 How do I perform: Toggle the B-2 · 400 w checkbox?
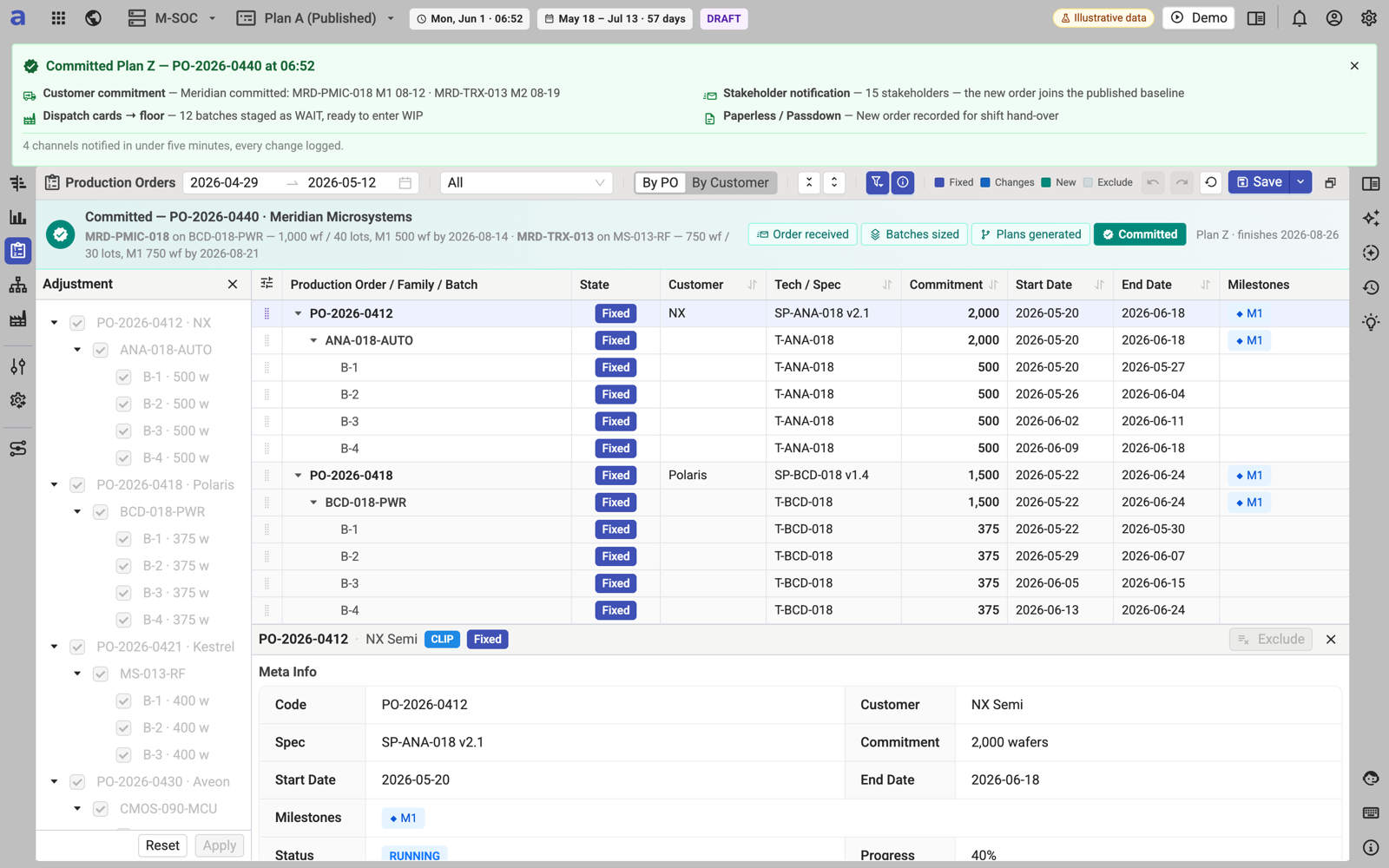pyautogui.click(x=123, y=728)
